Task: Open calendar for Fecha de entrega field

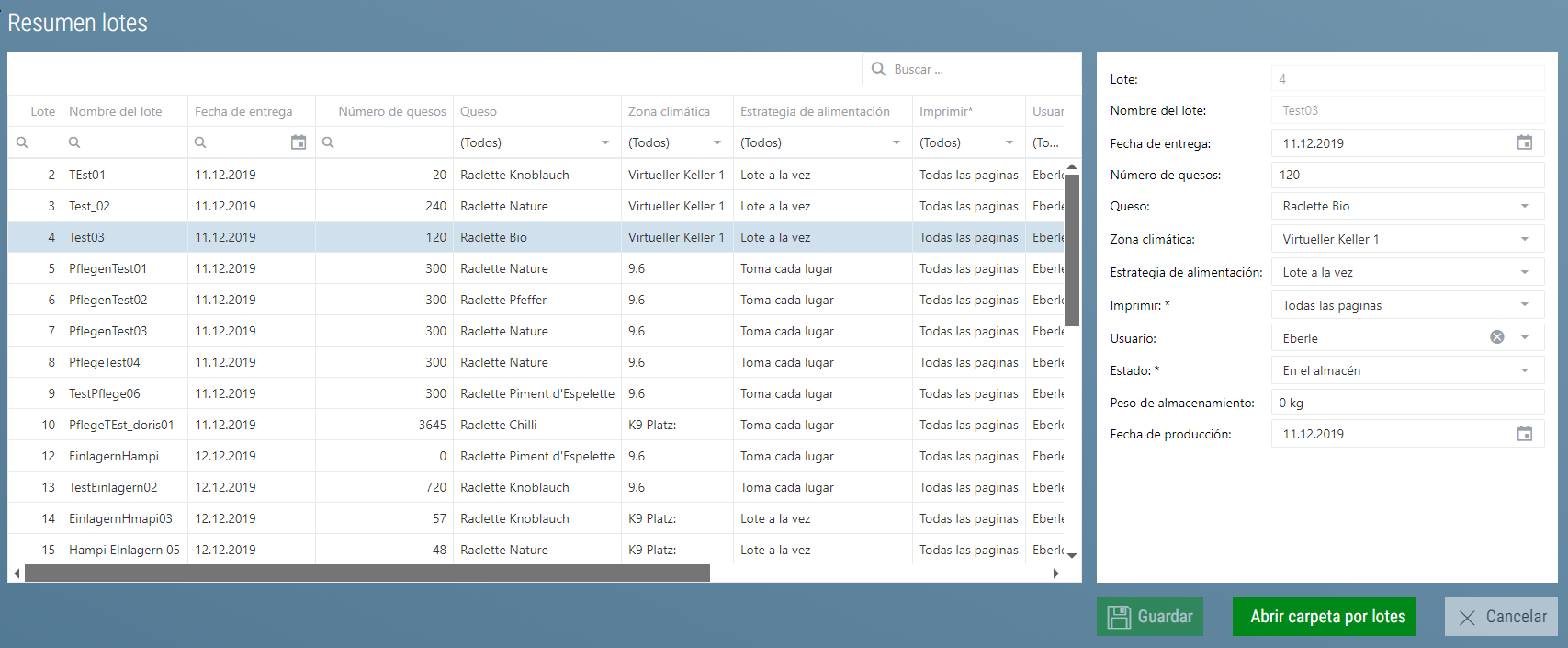Action: point(1524,143)
